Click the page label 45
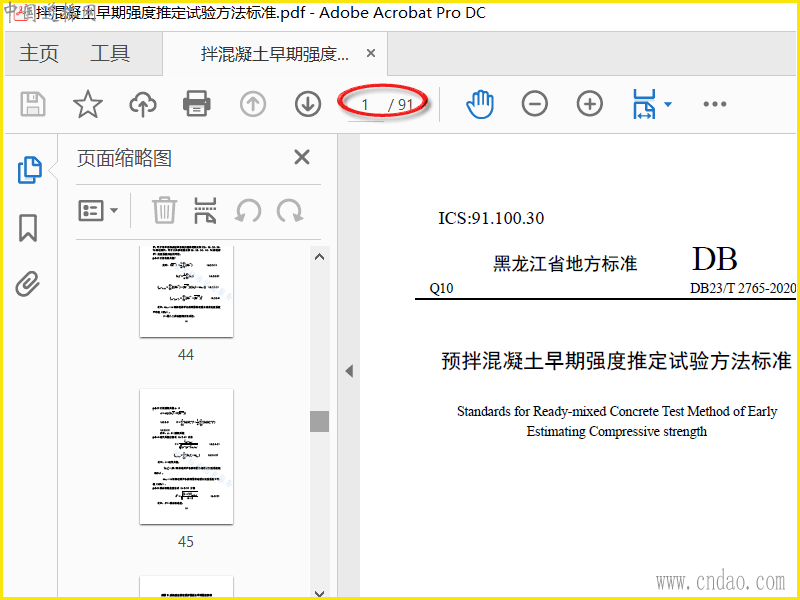This screenshot has width=800, height=600. click(x=186, y=541)
